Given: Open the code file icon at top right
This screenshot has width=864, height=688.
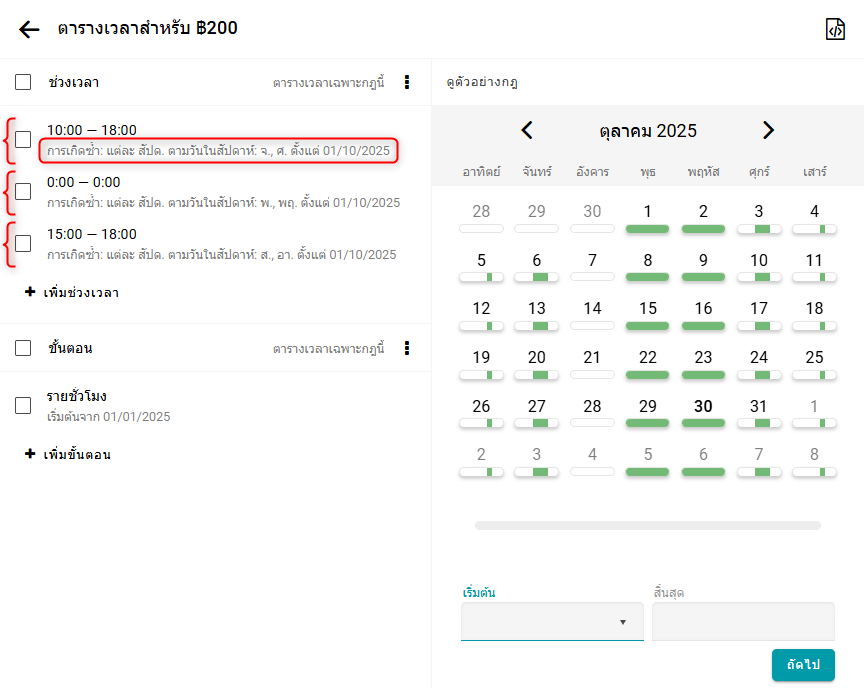Looking at the screenshot, I should (835, 29).
